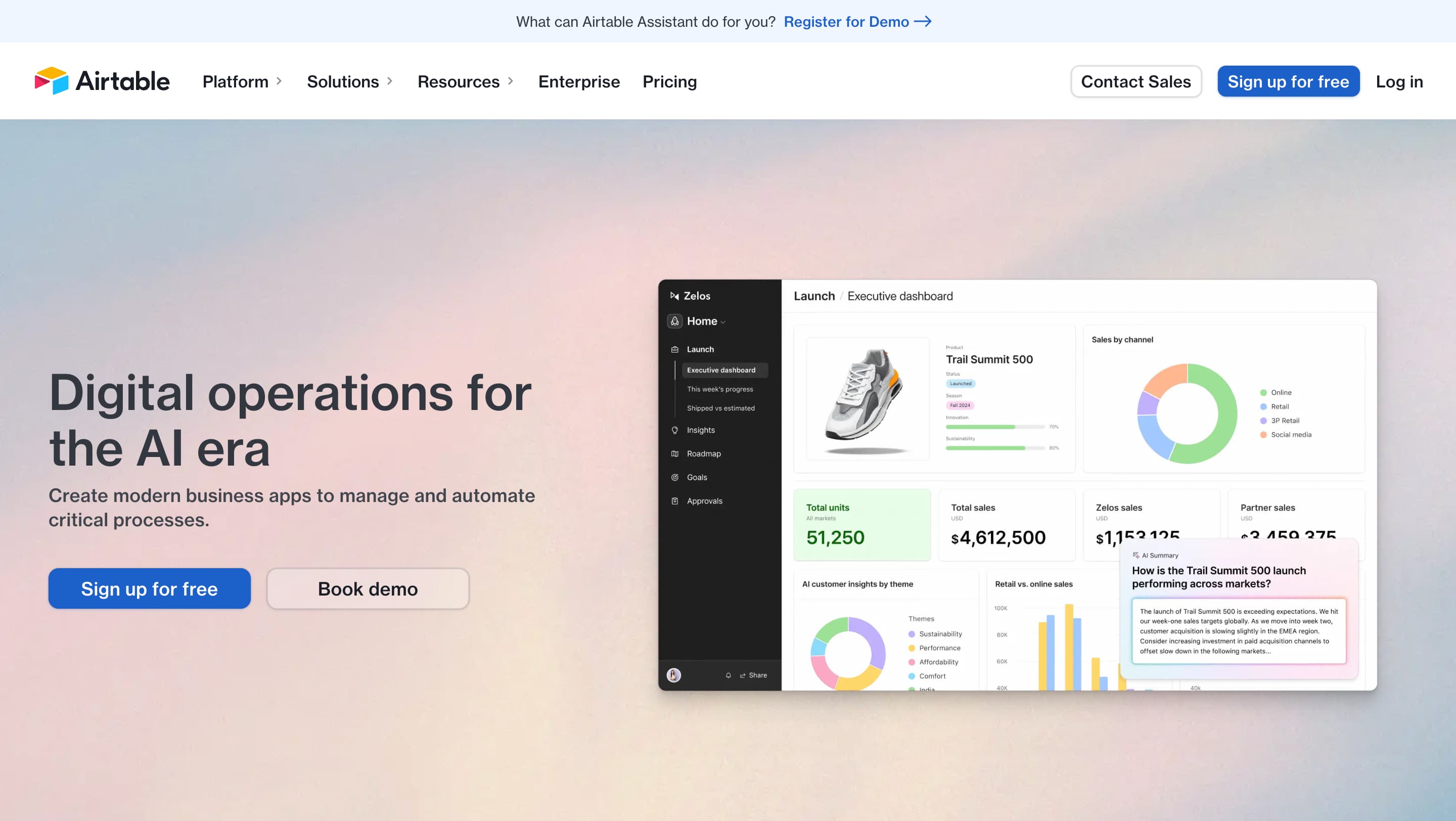Viewport: 1456px width, 821px height.
Task: Click the Launch breadcrumb
Action: (x=814, y=296)
